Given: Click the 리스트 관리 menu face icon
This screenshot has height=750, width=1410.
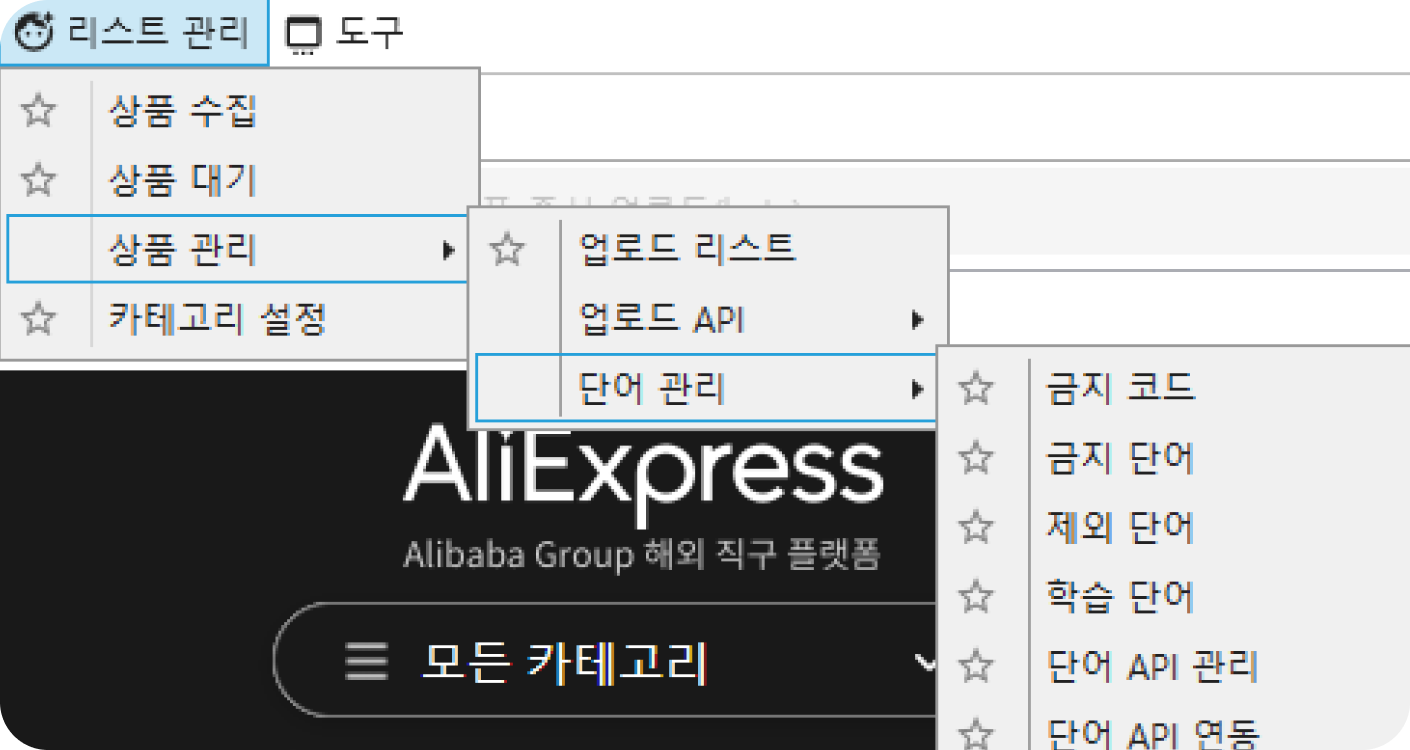Looking at the screenshot, I should click(x=34, y=33).
